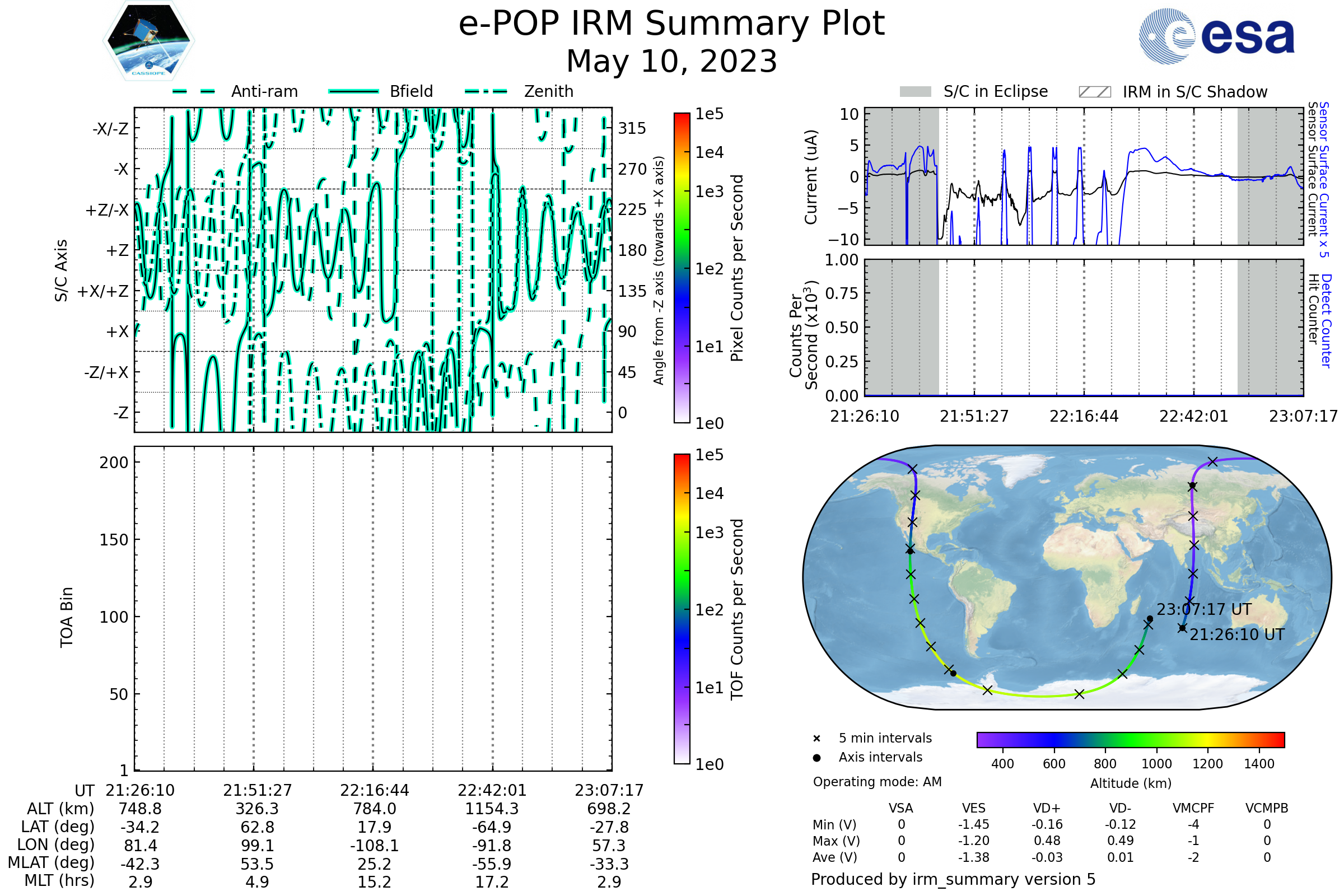Click the 21:26:10 UT label on map
Viewport: 1344px width, 896px height.
1236,635
